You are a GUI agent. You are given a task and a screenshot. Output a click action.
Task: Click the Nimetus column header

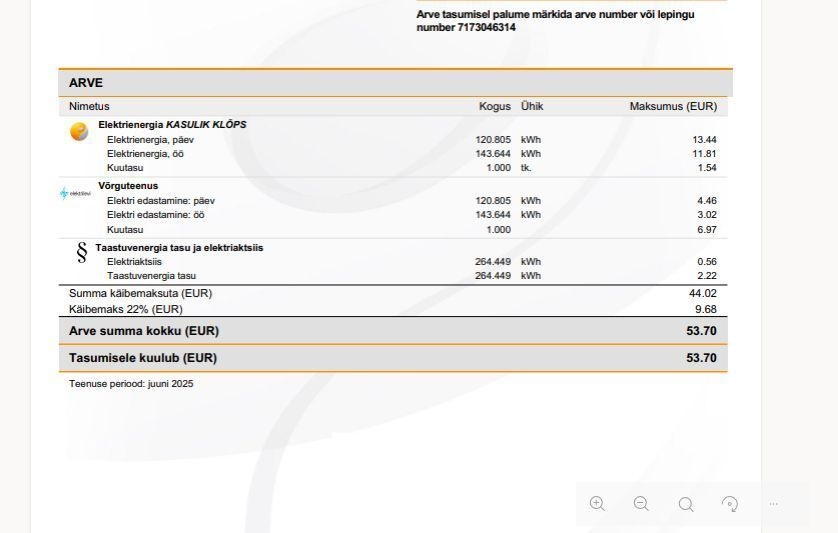(89, 106)
